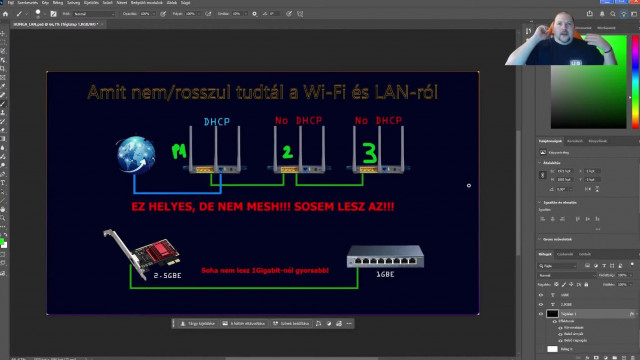Image resolution: width=640 pixels, height=360 pixels.
Task: Select the Clone Stamp tool
Action: (x=3, y=112)
